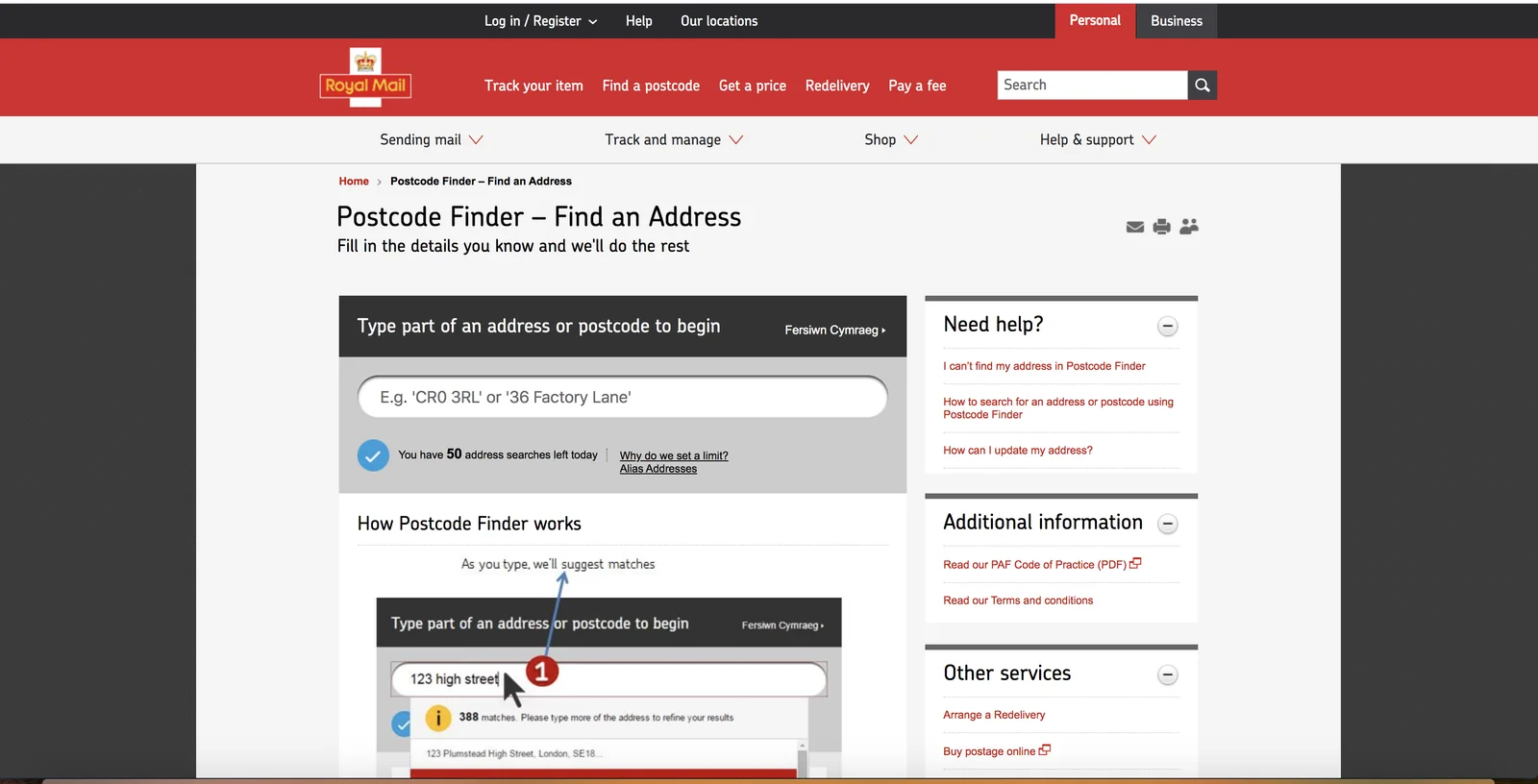Open the Alias Addresses link
The height and width of the screenshot is (784, 1538).
pos(658,469)
